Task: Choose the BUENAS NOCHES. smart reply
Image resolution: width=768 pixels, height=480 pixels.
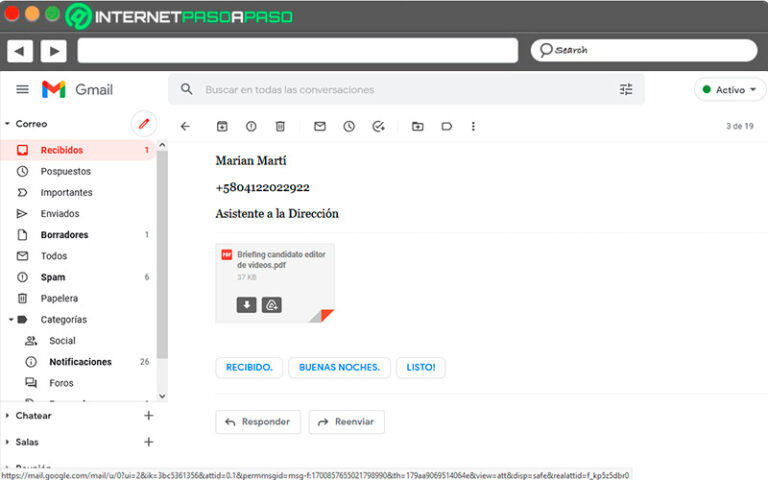Action: tap(339, 367)
